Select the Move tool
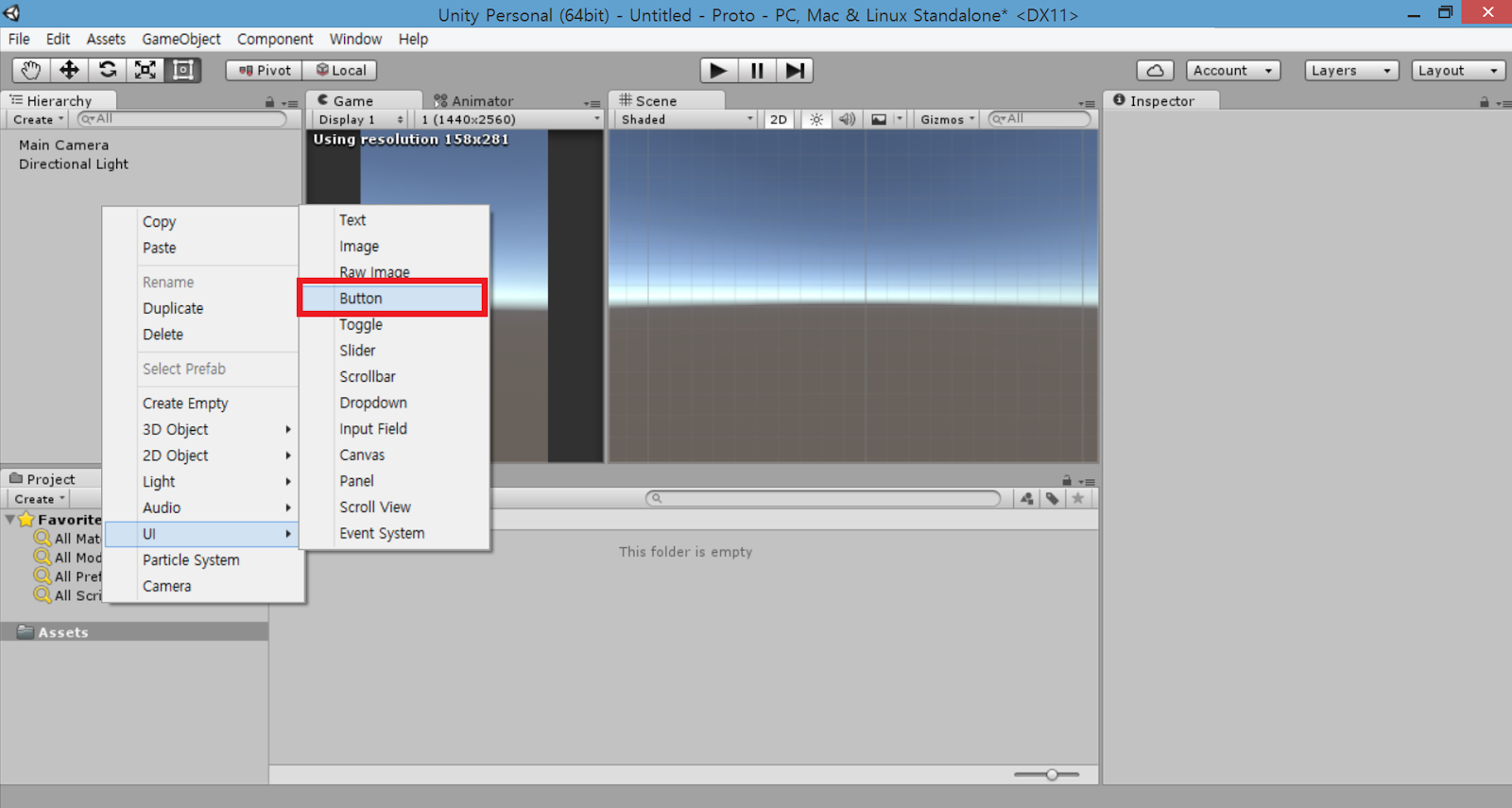1512x808 pixels. click(69, 70)
